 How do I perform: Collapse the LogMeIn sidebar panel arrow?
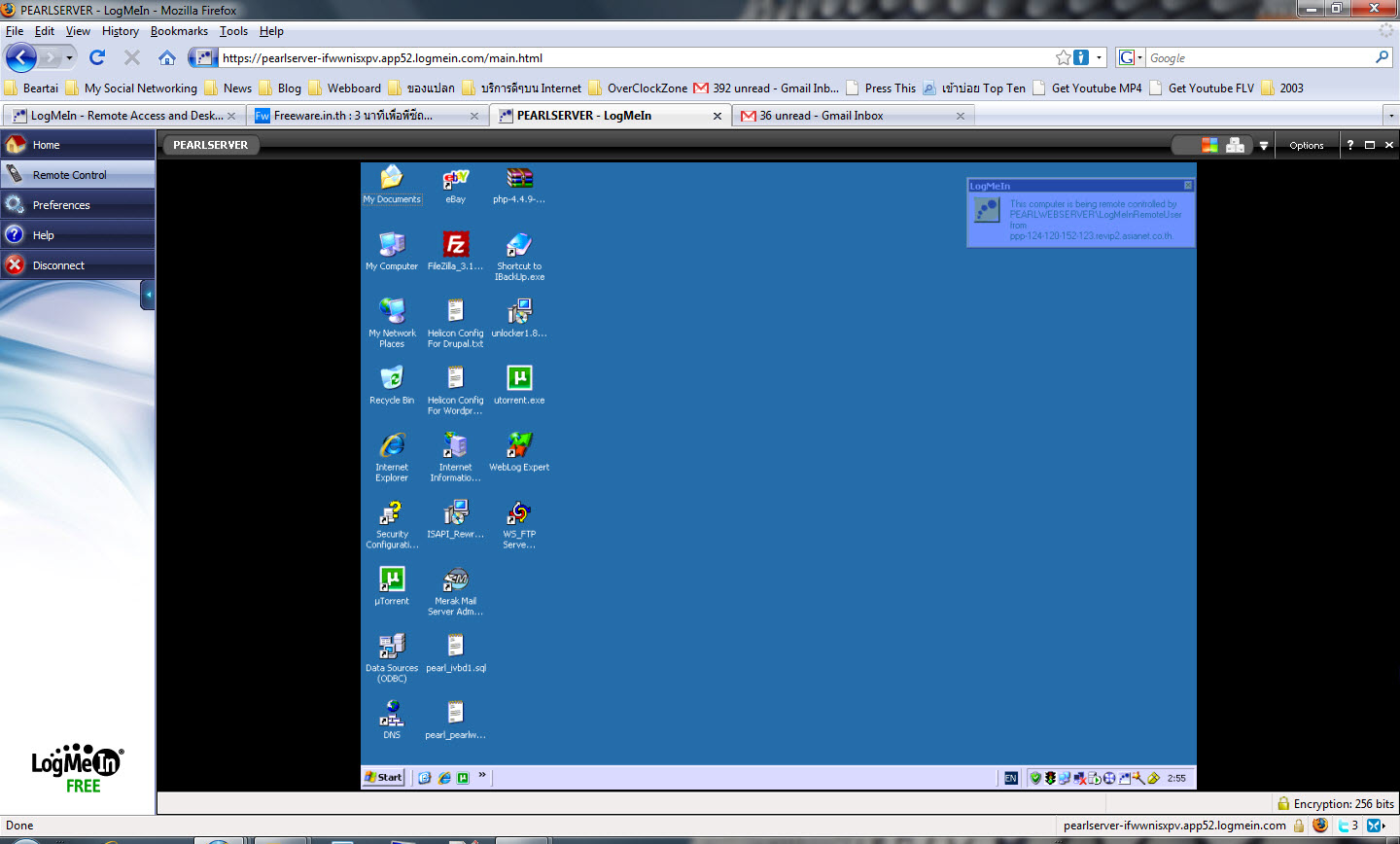pyautogui.click(x=148, y=295)
